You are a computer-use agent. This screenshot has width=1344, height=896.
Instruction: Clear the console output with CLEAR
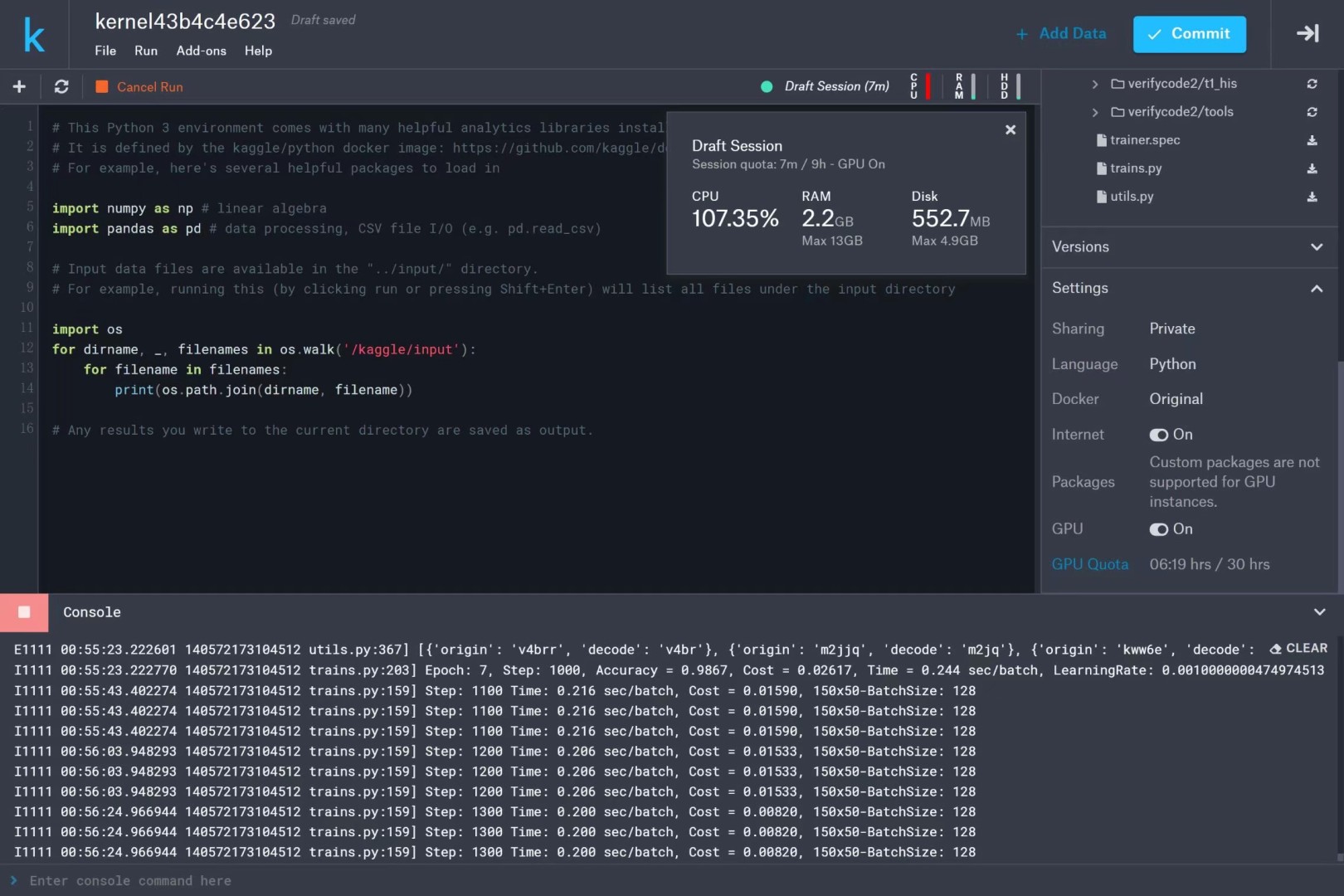[x=1299, y=648]
